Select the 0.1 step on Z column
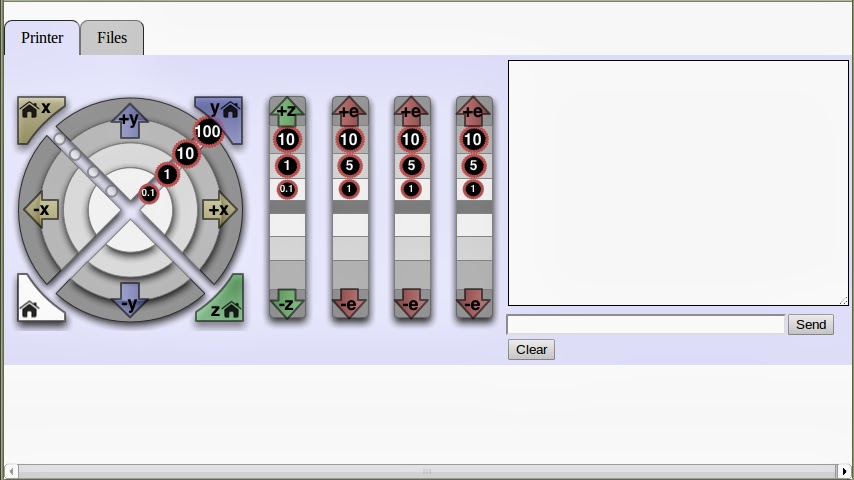Image resolution: width=854 pixels, height=480 pixels. [287, 189]
